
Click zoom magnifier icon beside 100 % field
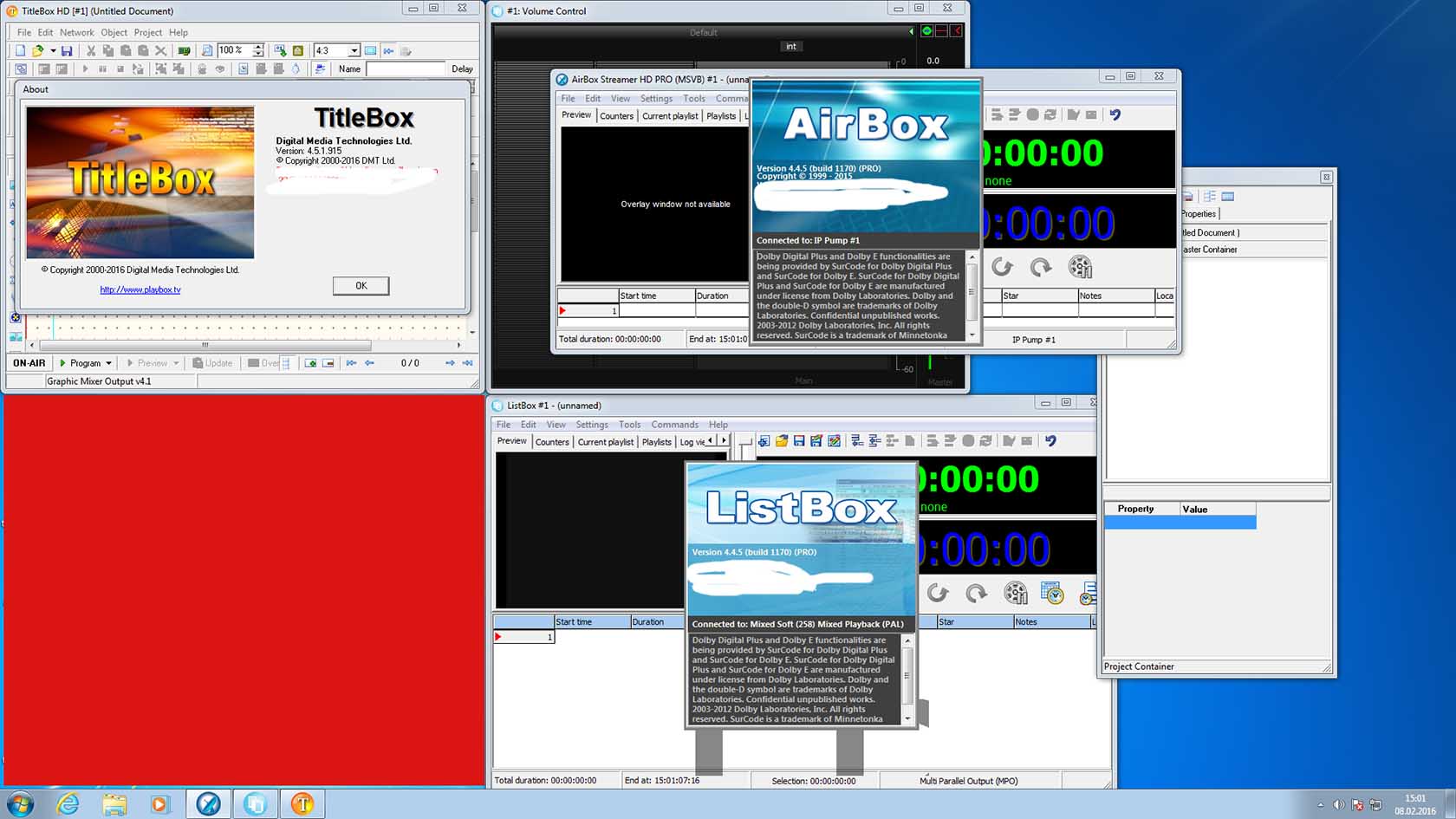tap(206, 51)
